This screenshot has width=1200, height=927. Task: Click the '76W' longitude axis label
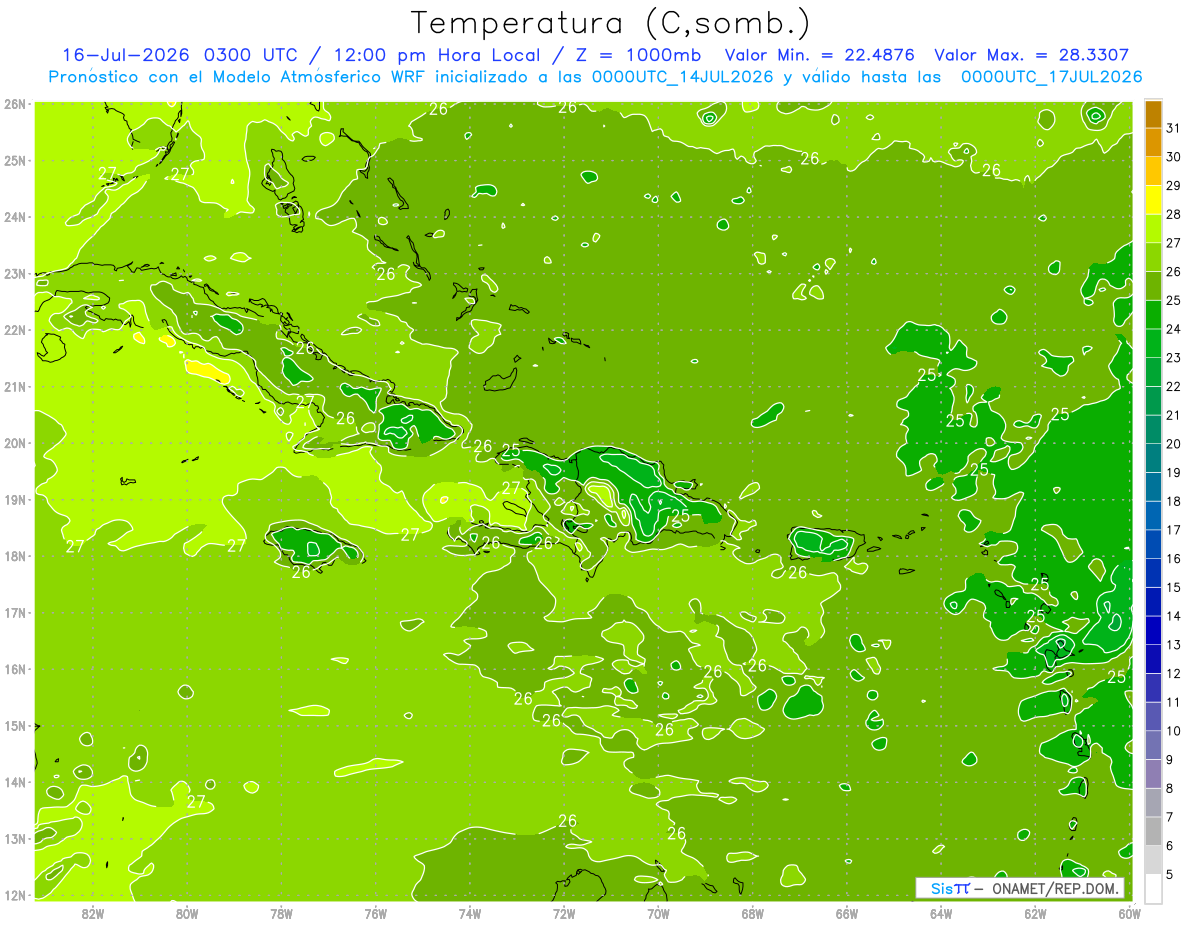point(376,913)
